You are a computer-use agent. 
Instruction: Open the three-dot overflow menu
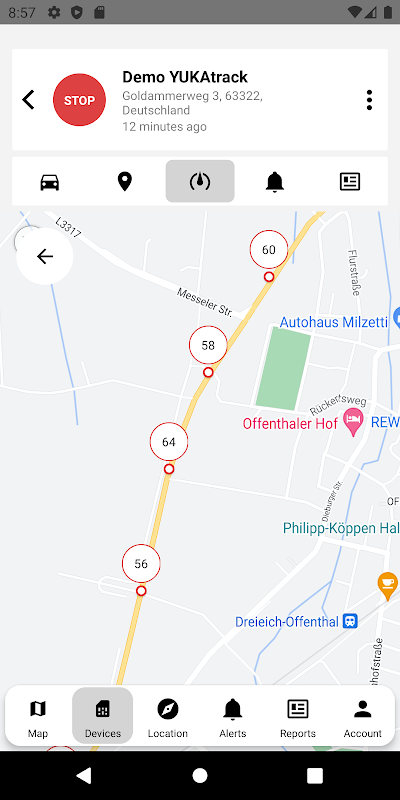coord(369,100)
